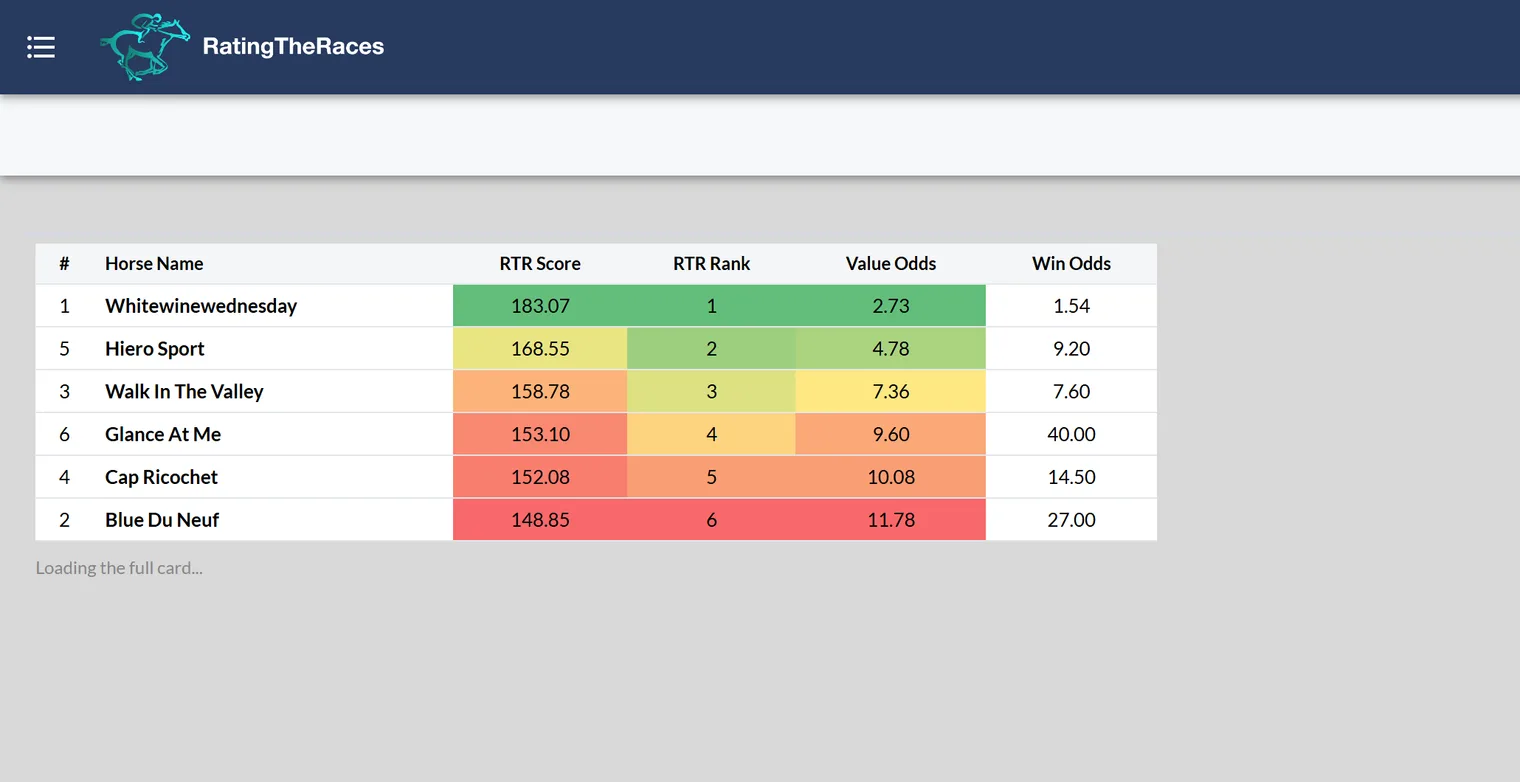Select the Whitewinewednesday horse row

[596, 306]
